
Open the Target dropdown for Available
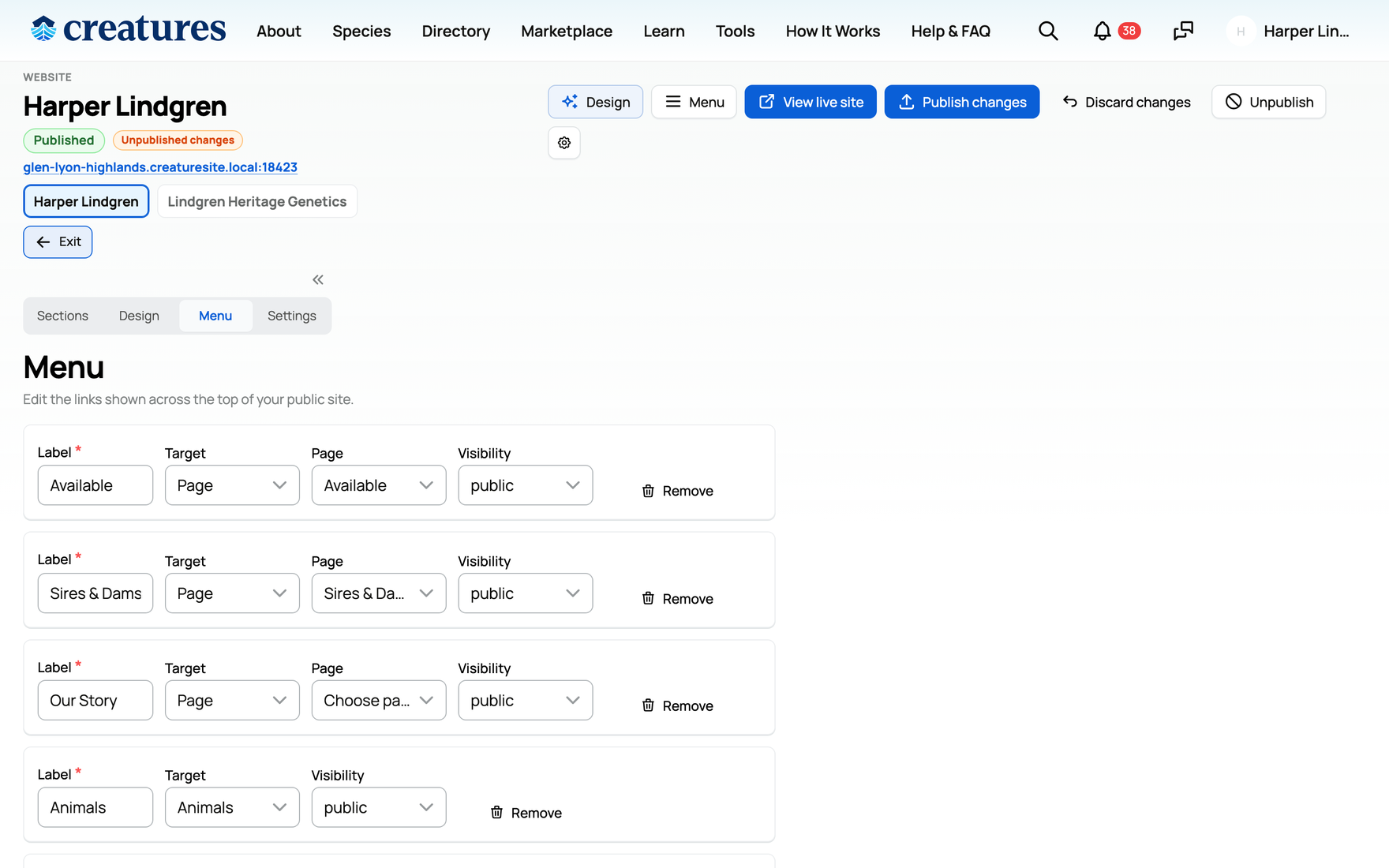(232, 485)
